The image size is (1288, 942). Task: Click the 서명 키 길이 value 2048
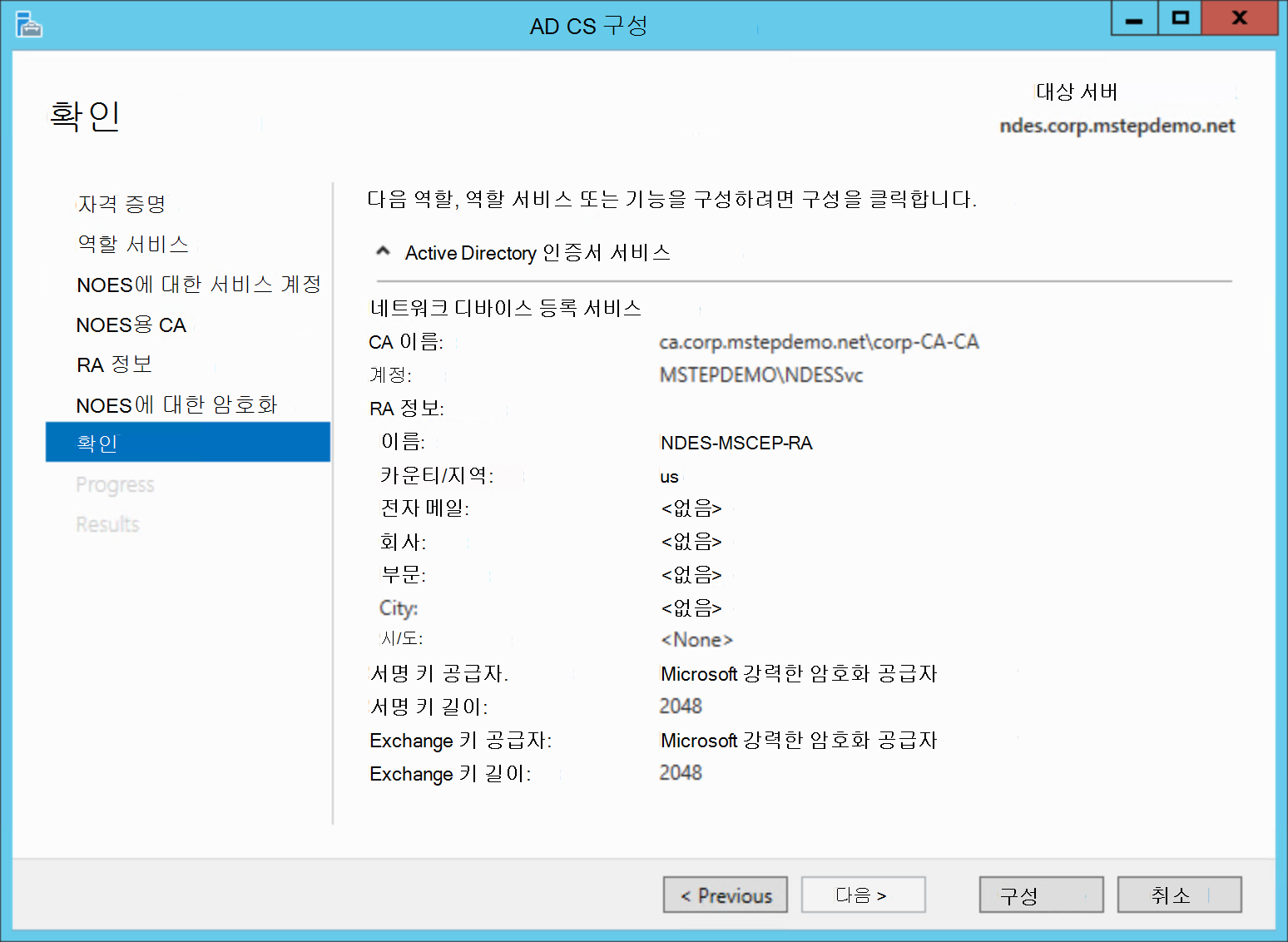click(x=681, y=706)
